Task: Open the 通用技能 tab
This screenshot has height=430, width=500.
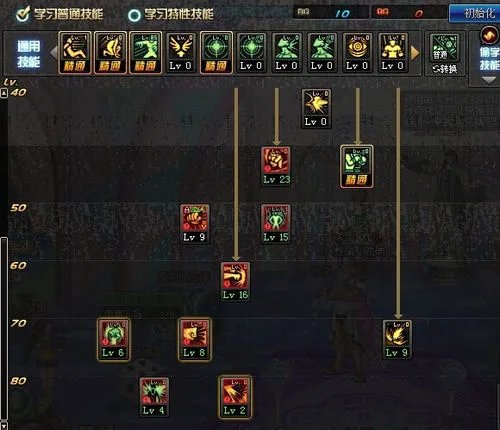Action: click(x=29, y=54)
